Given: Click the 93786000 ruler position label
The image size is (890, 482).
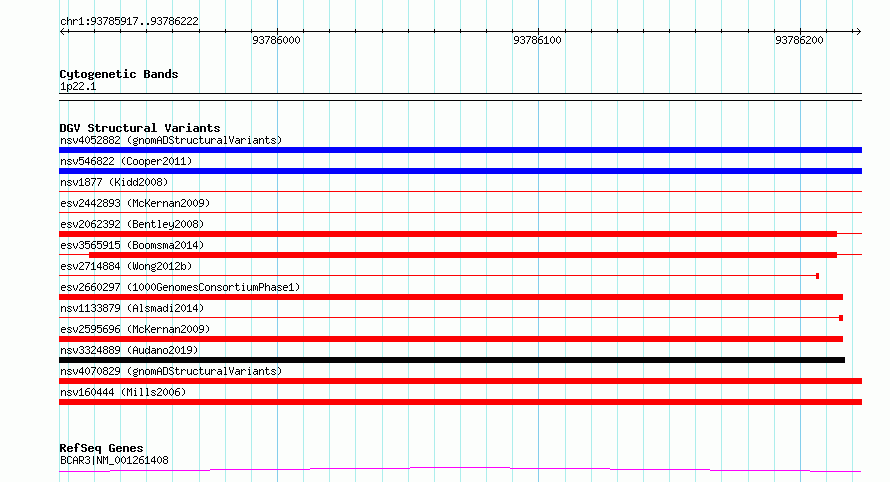Looking at the screenshot, I should coord(276,40).
